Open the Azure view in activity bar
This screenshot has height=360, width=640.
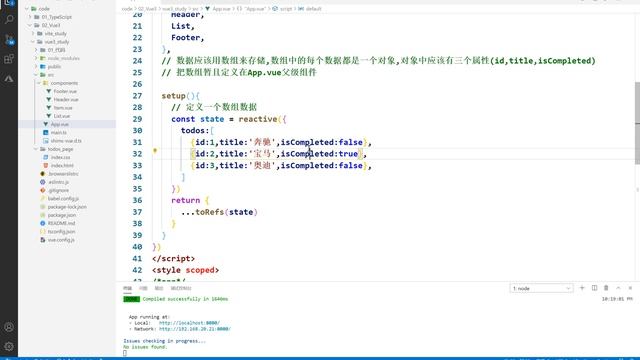tap(9, 78)
